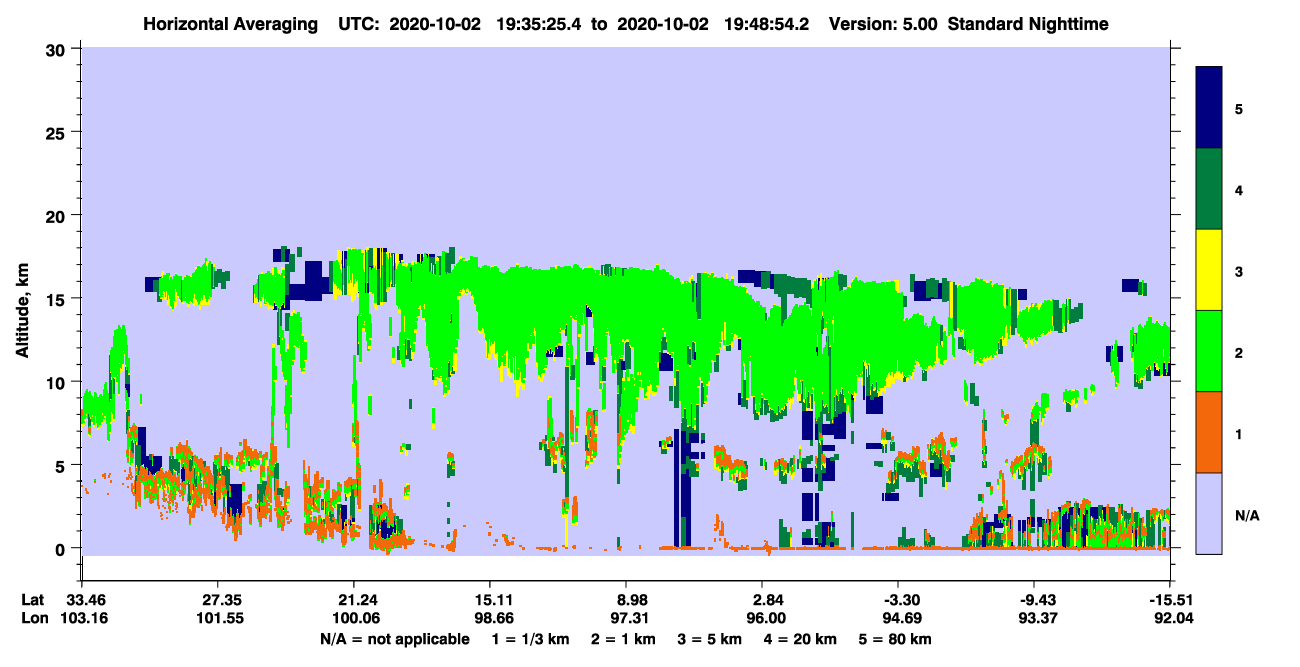The image size is (1300, 667).
Task: Click the "Version: 5.00" text
Action: (883, 23)
